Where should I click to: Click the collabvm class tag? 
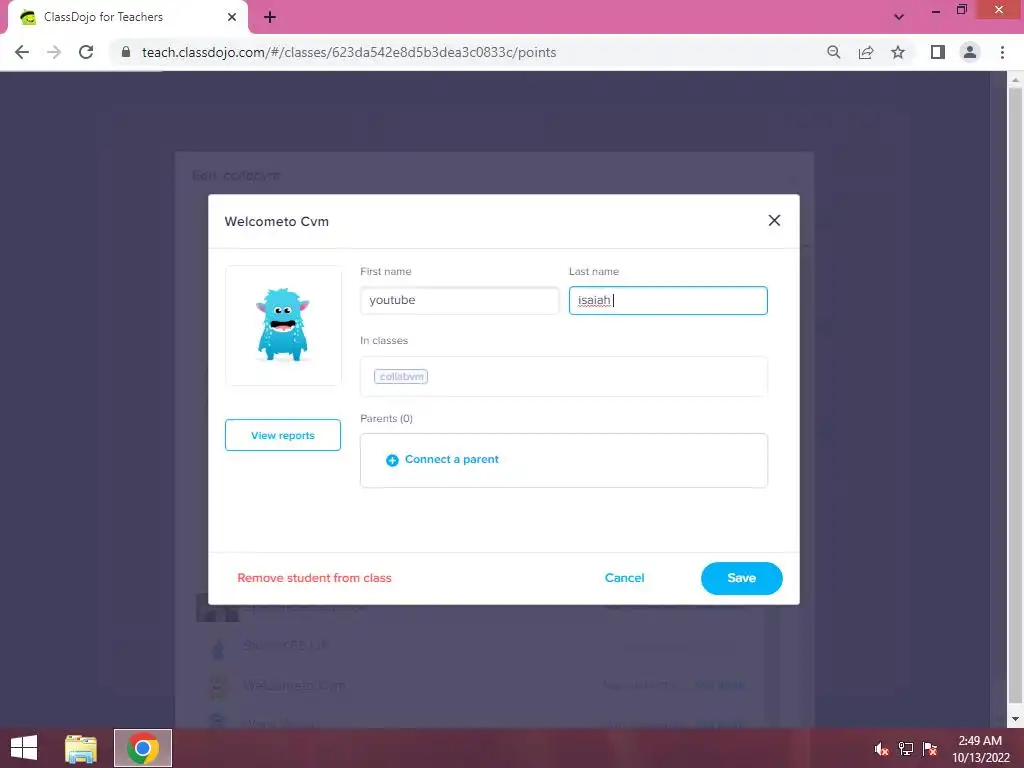(x=401, y=377)
